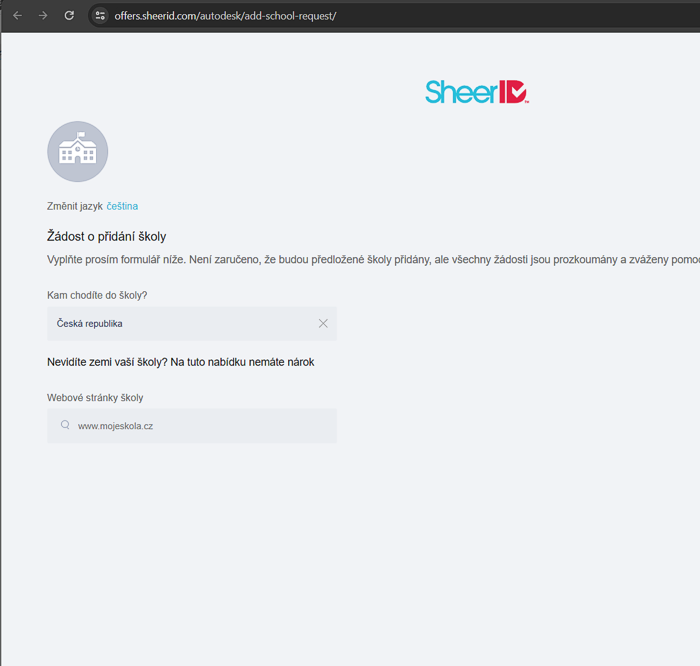The image size is (700, 666).
Task: Click the Změnit jazyk label text
Action: click(x=75, y=206)
